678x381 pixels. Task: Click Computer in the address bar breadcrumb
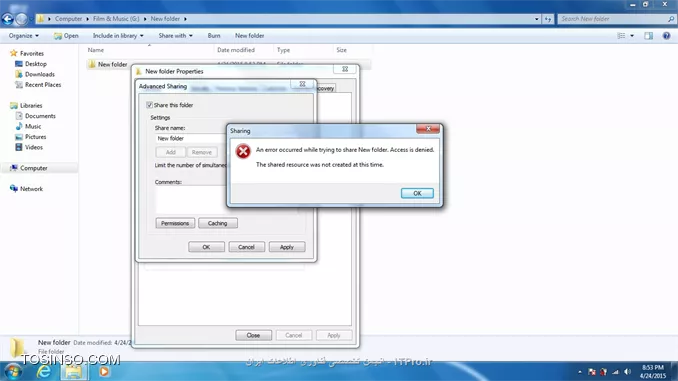click(68, 19)
